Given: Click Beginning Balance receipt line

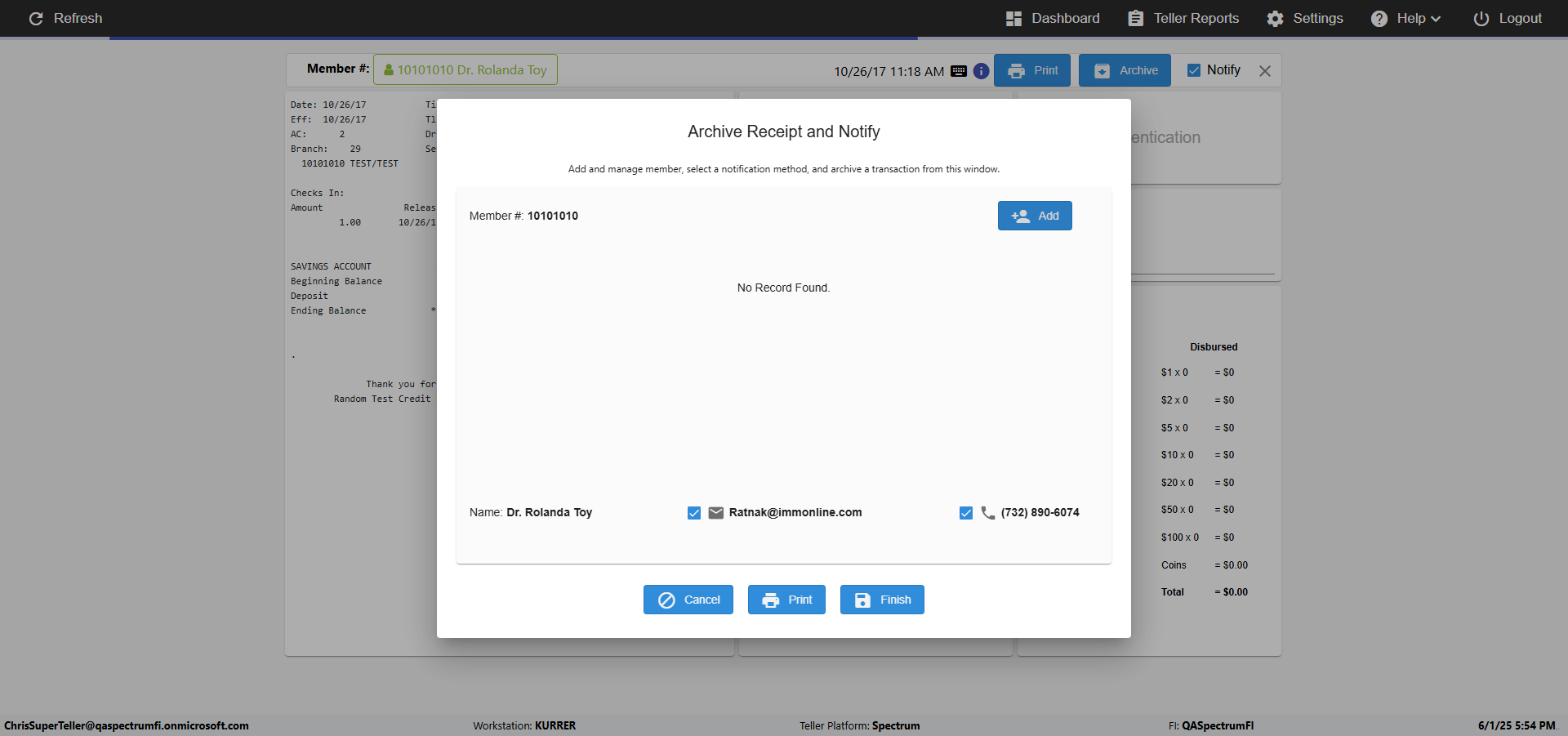Looking at the screenshot, I should coord(336,281).
